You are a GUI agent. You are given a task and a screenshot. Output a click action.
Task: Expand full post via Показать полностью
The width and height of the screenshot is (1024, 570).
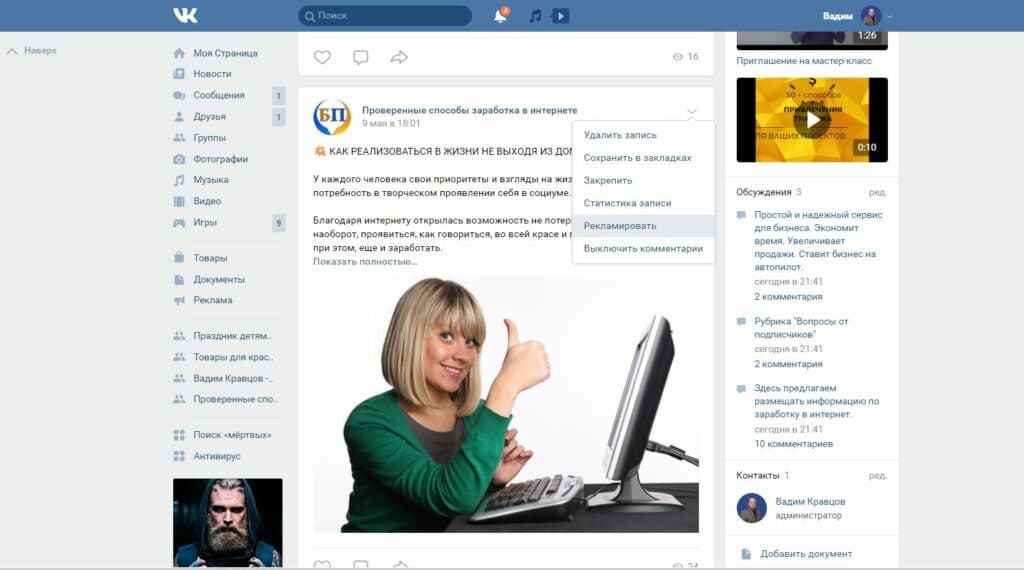point(365,262)
